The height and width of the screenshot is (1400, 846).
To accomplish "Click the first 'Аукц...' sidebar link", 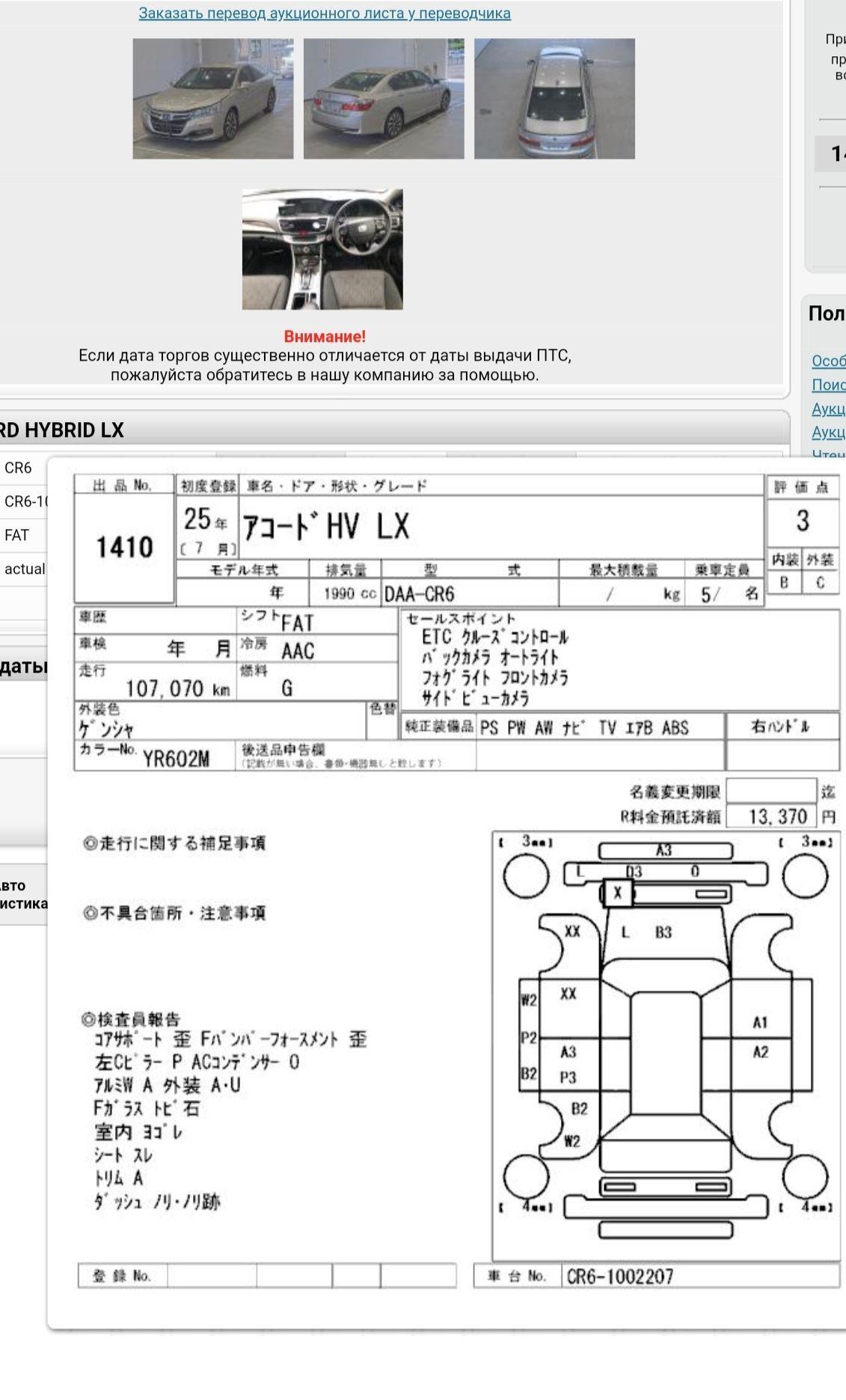I will 828,409.
